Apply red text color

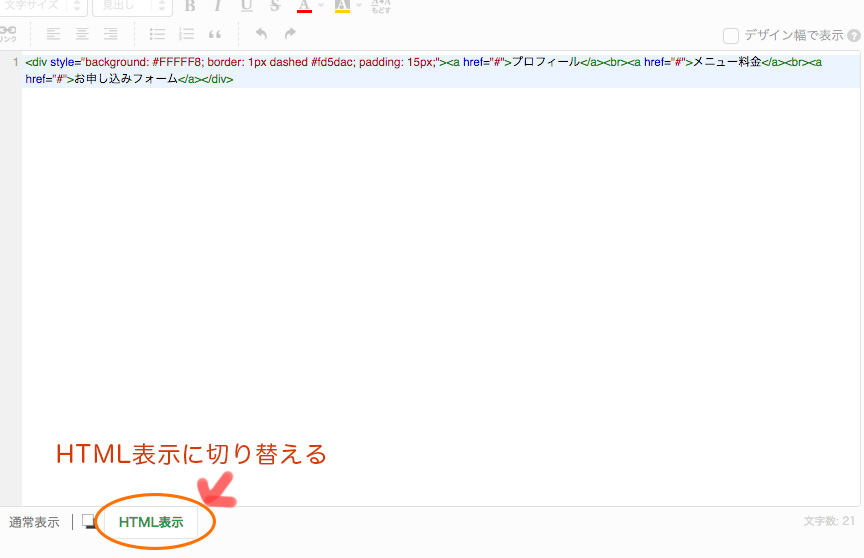(304, 6)
